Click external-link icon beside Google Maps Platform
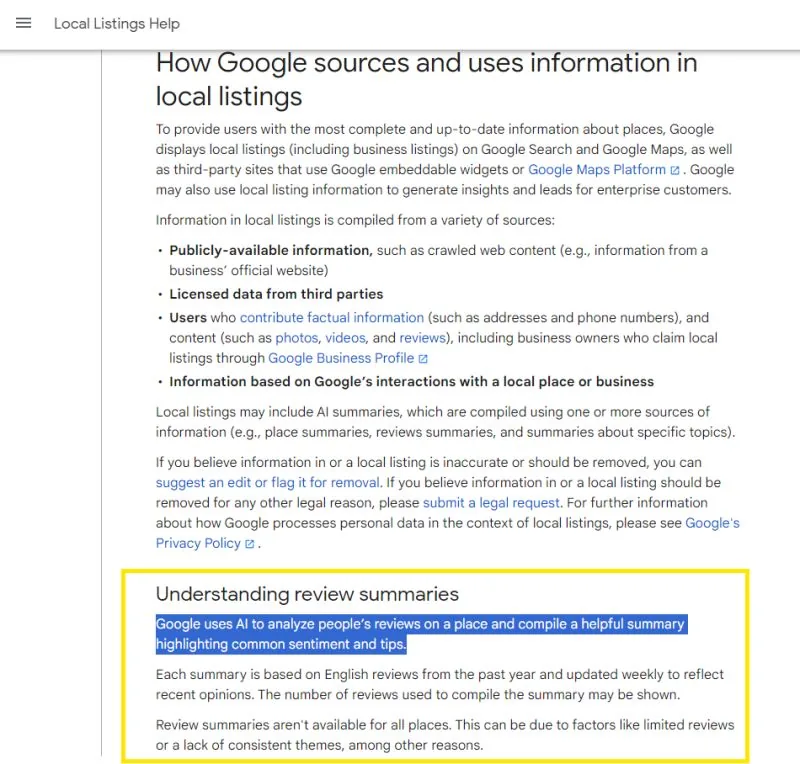The height and width of the screenshot is (764, 800). [x=674, y=170]
